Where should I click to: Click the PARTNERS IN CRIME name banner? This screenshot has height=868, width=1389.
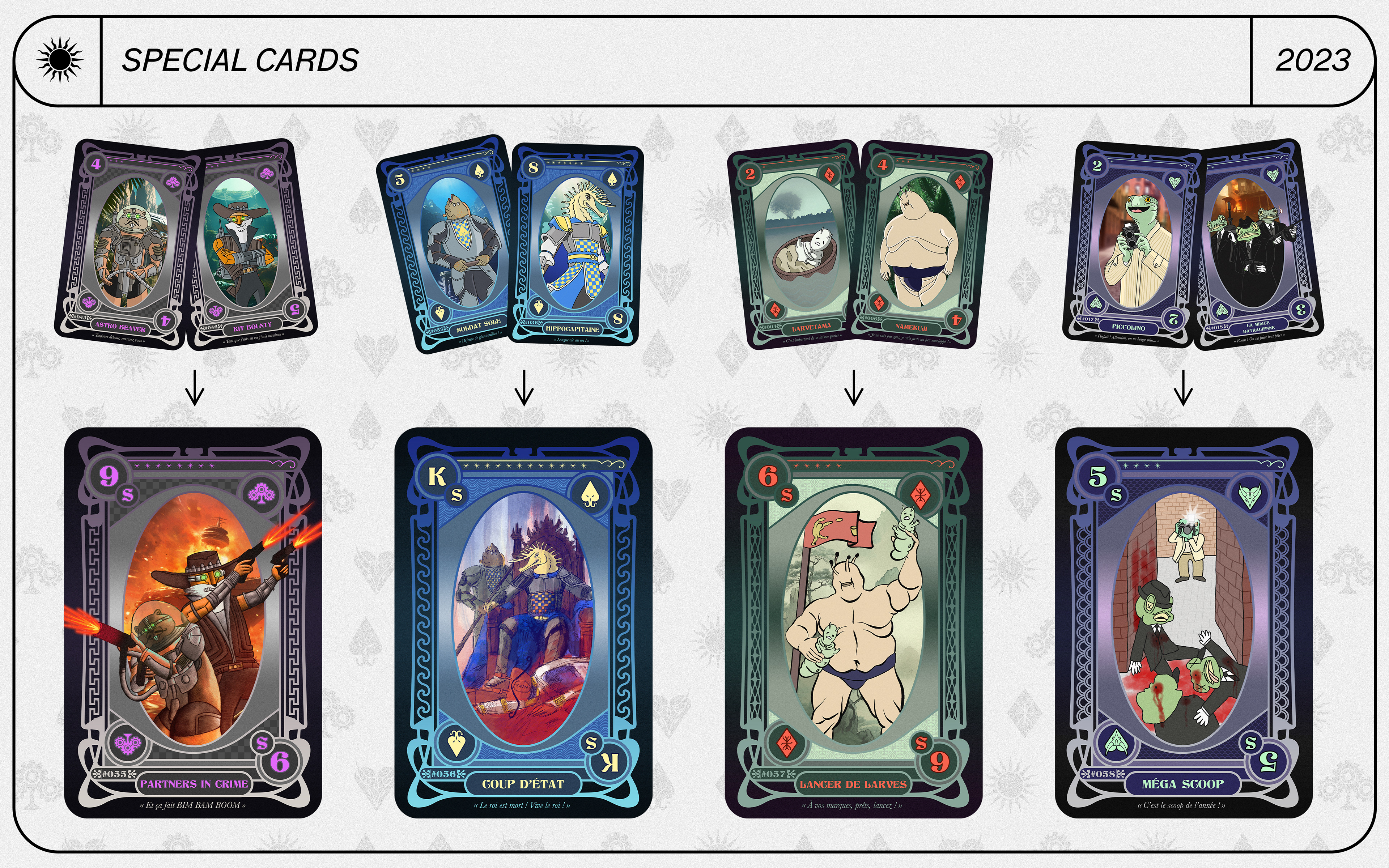pyautogui.click(x=194, y=784)
